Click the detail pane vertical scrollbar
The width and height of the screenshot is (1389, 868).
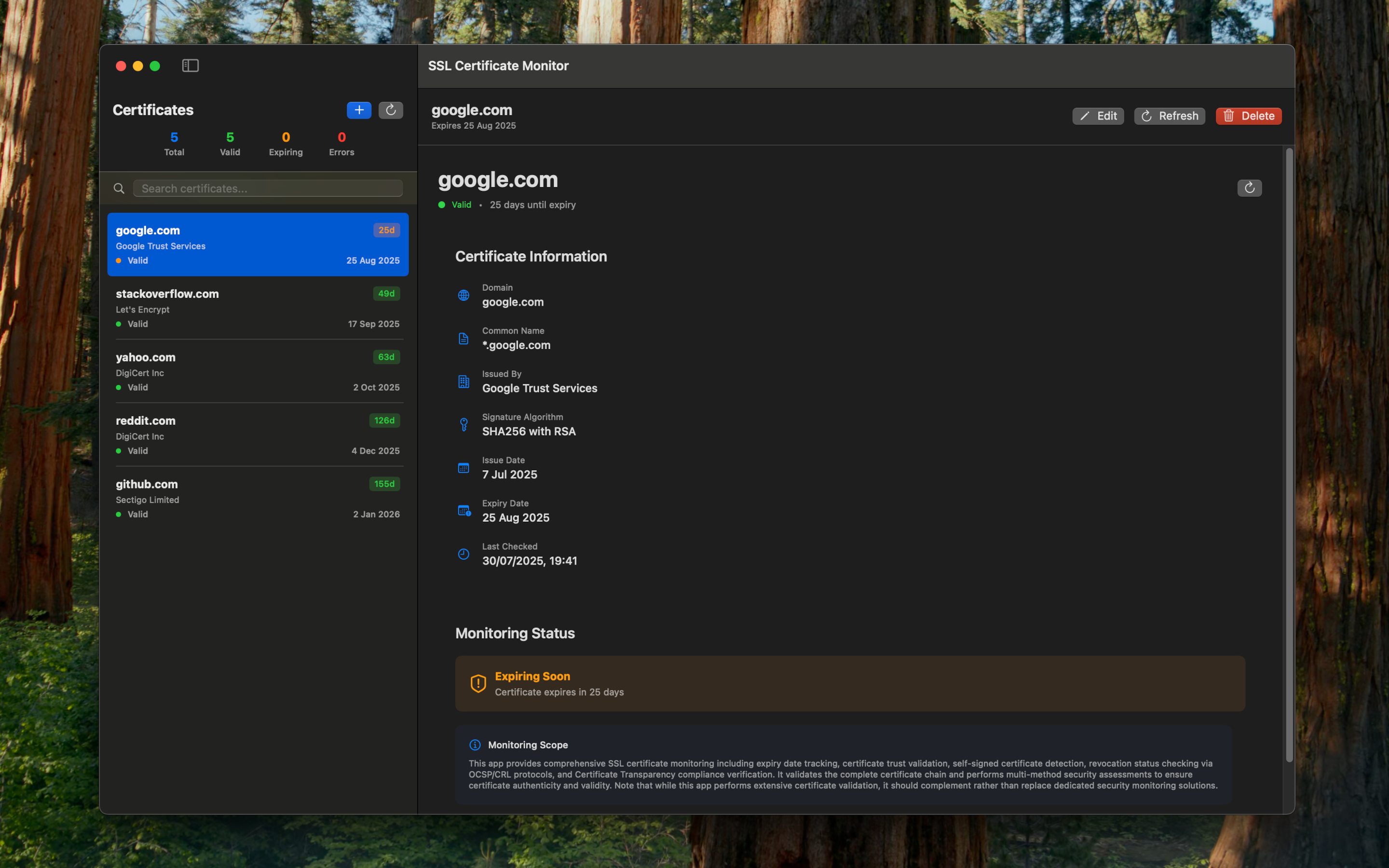click(1289, 455)
